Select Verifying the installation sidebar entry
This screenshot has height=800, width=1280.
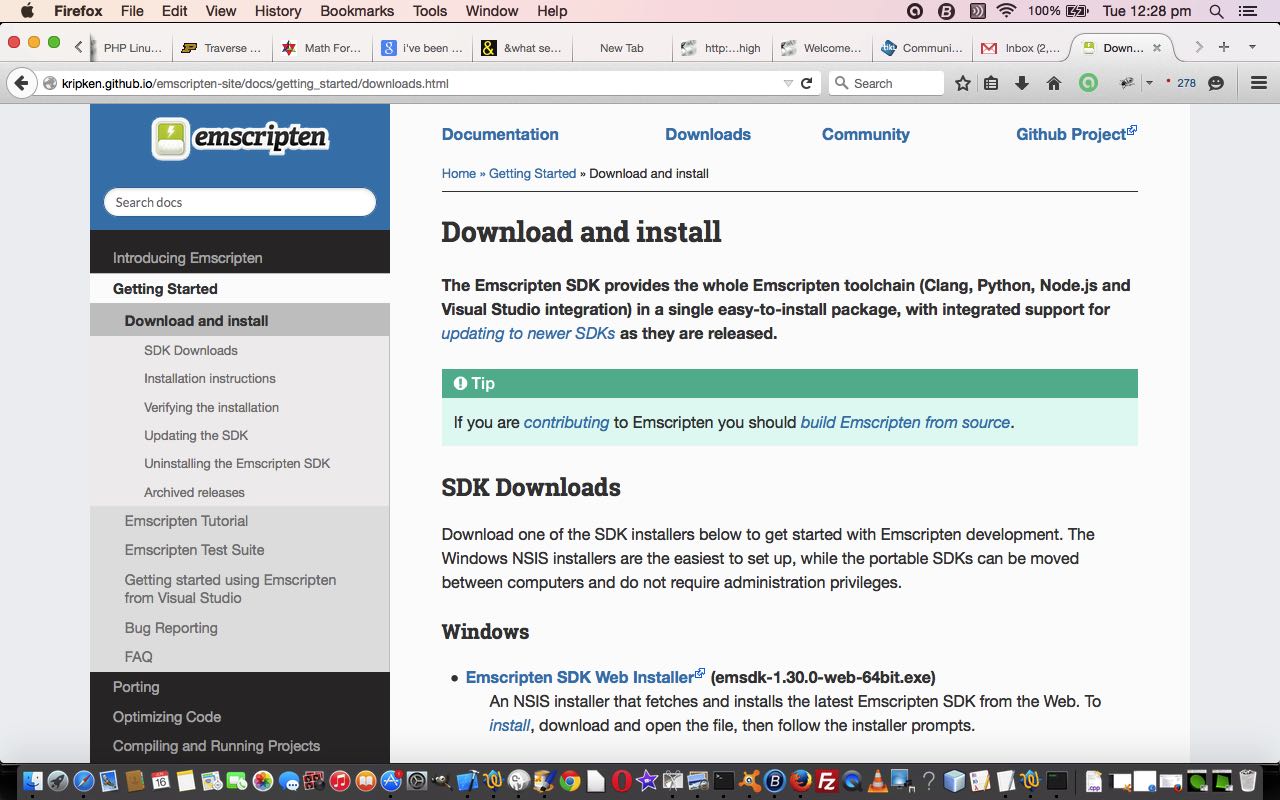point(240,407)
